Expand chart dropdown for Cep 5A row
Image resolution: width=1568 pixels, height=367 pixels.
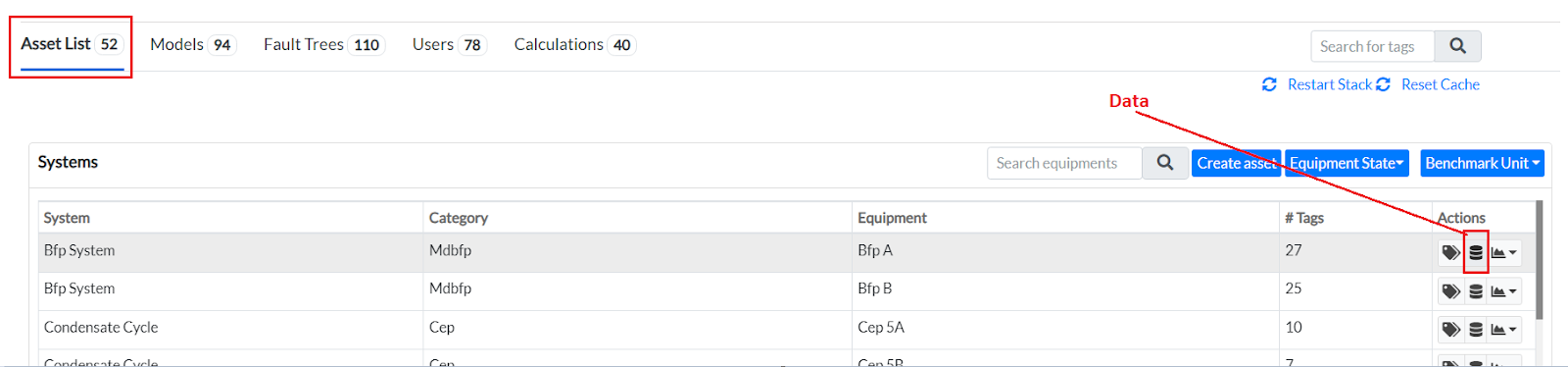point(1504,330)
